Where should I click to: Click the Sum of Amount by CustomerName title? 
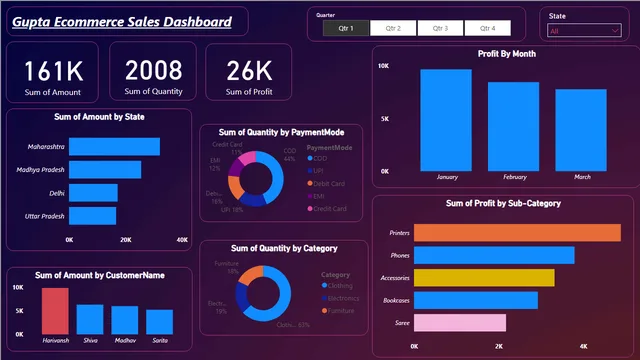tap(100, 275)
